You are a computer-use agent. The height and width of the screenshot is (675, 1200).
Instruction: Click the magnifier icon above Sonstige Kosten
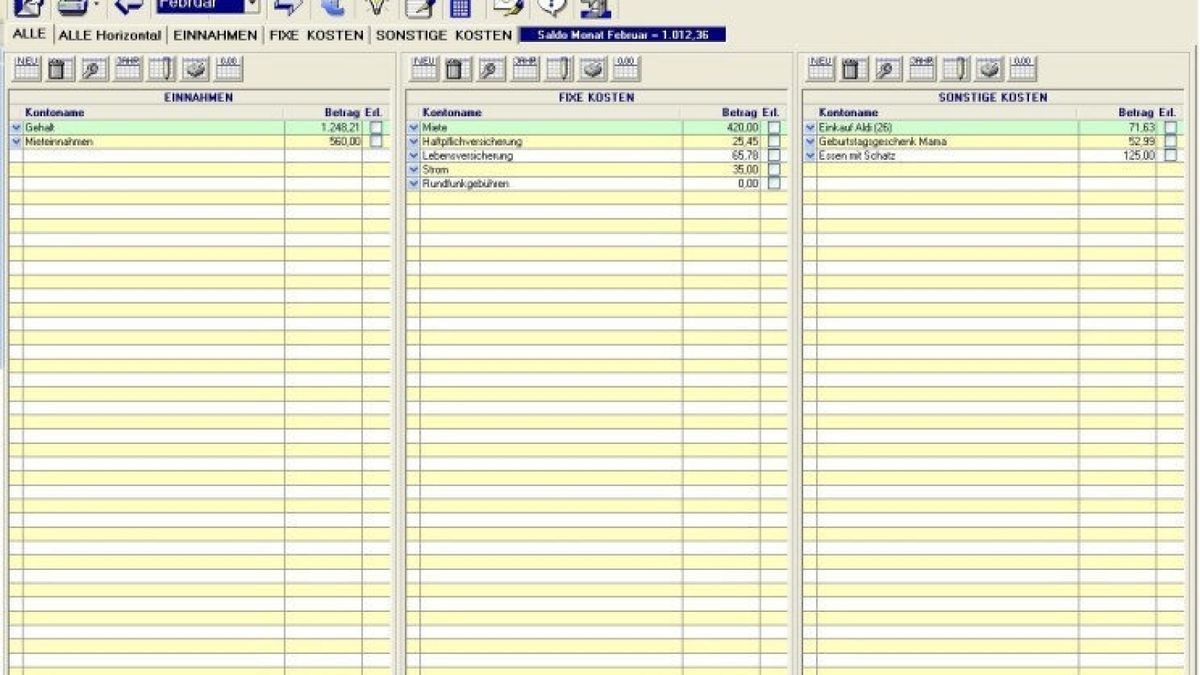887,68
